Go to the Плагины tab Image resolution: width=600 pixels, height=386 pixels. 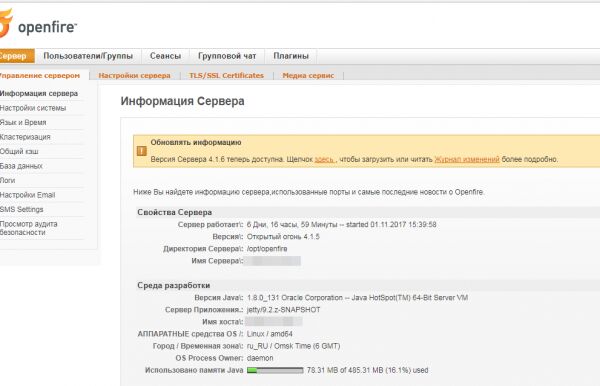point(291,56)
